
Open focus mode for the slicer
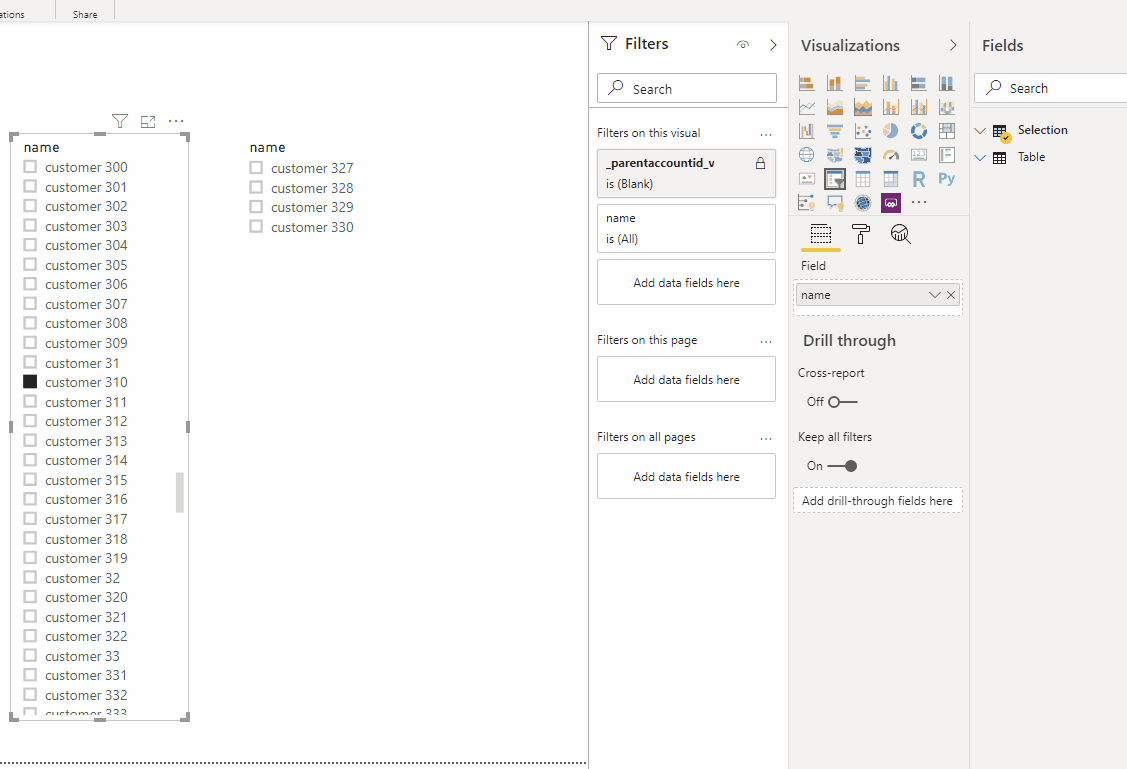148,121
